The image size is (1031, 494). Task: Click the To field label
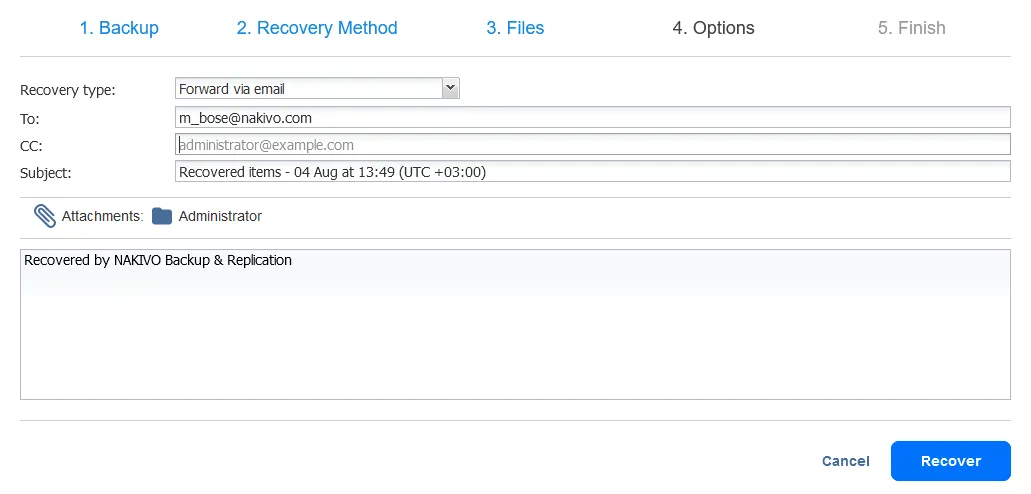pos(30,119)
